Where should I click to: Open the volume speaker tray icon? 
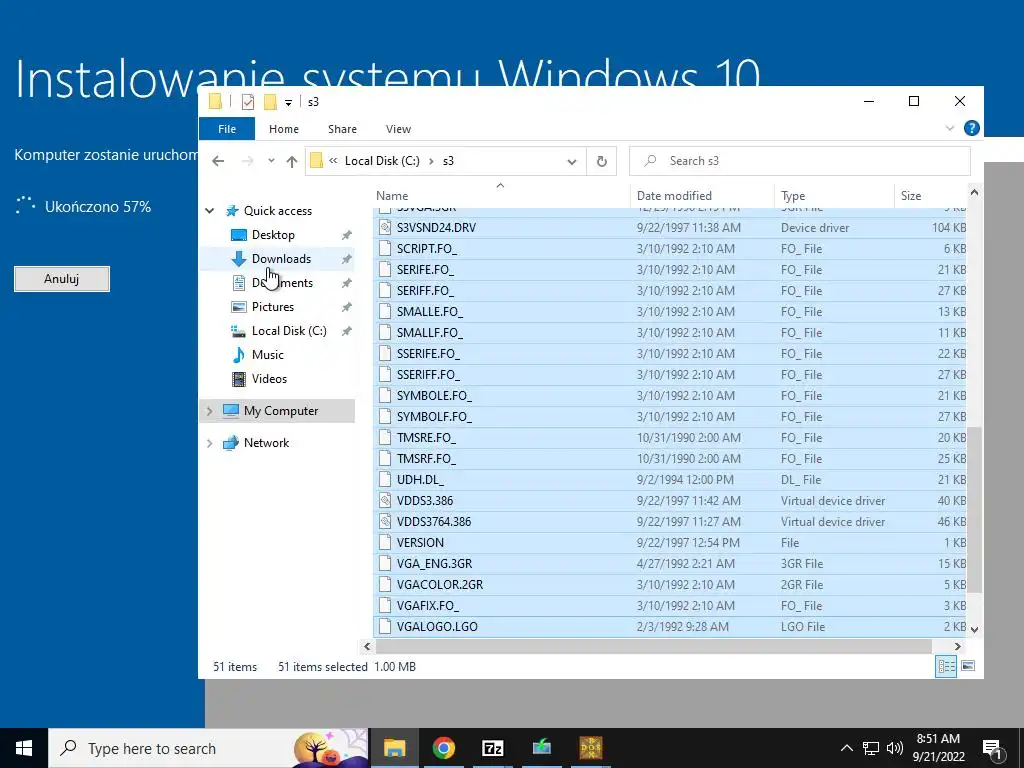895,748
